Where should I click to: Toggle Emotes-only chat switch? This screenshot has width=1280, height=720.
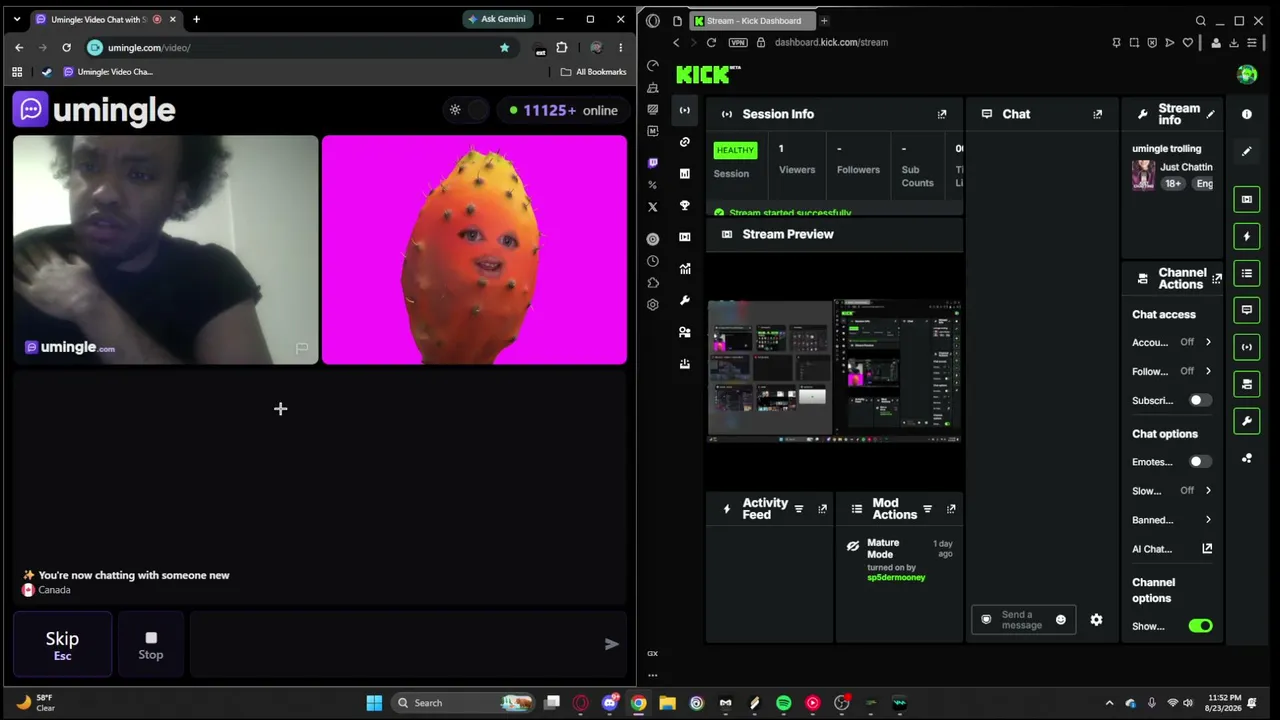(1200, 462)
